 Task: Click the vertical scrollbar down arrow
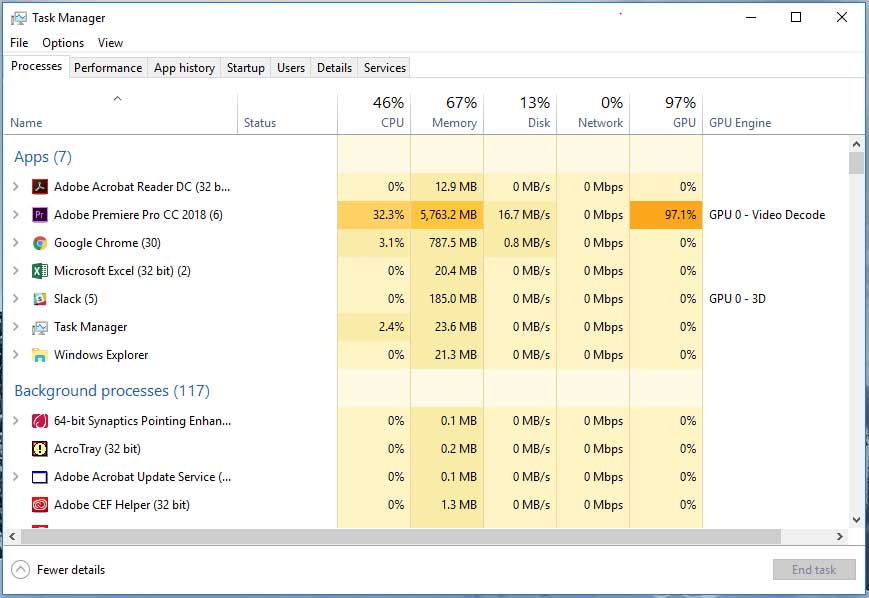coord(856,520)
